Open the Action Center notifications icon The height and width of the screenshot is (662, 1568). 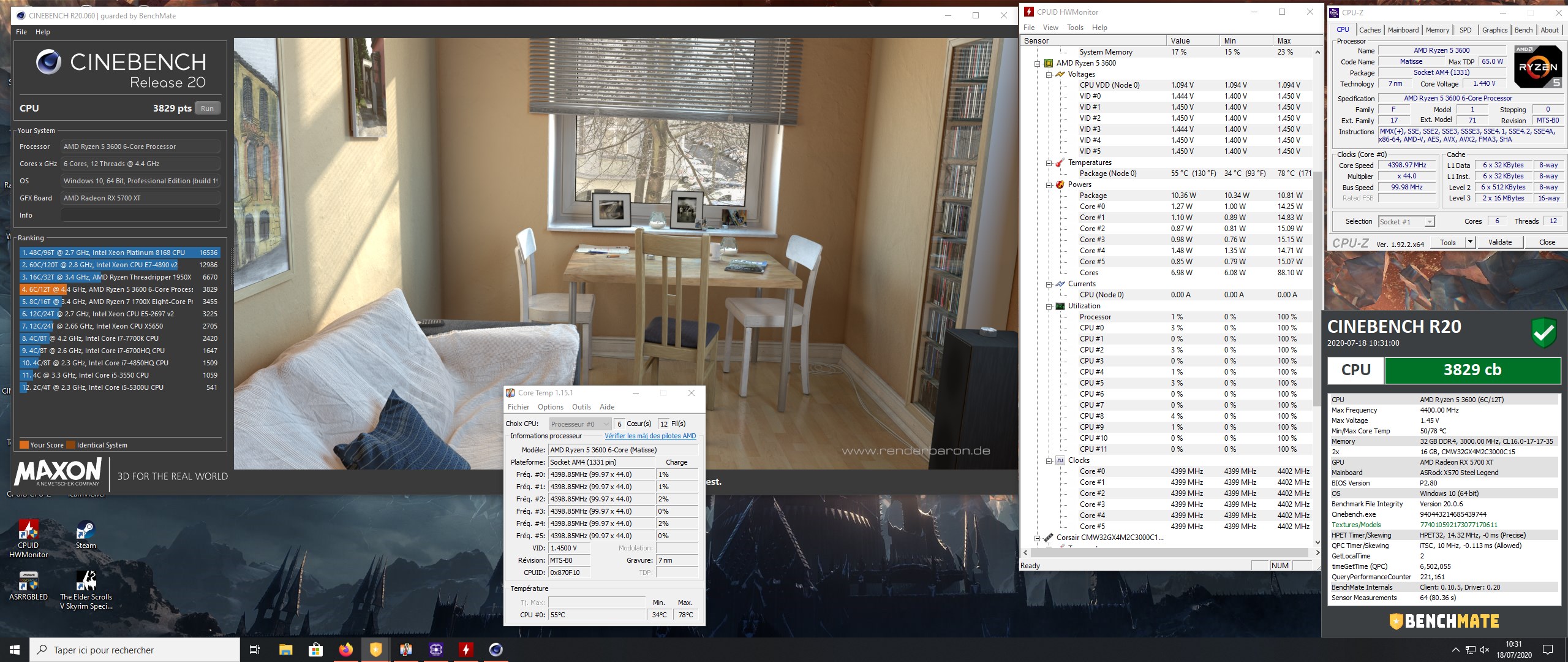click(x=1548, y=650)
